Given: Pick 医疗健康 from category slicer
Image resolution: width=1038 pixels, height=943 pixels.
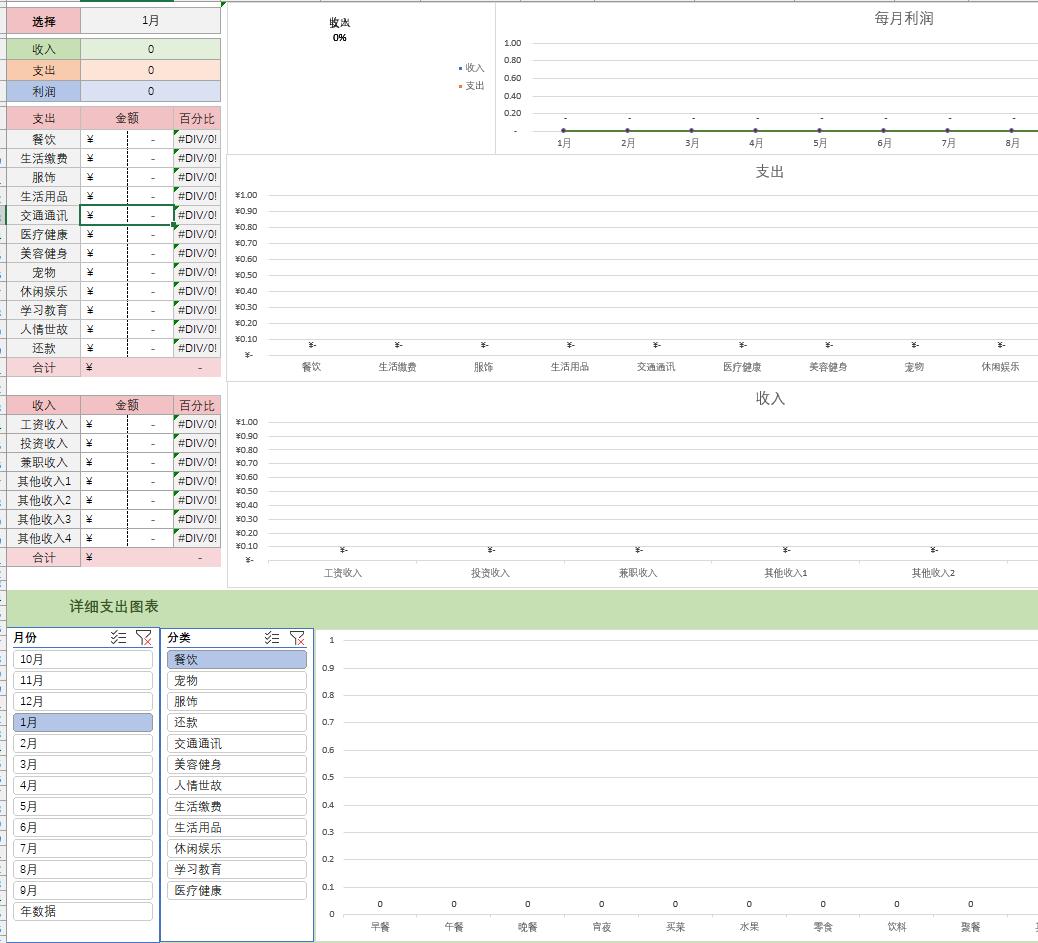Looking at the screenshot, I should (236, 890).
